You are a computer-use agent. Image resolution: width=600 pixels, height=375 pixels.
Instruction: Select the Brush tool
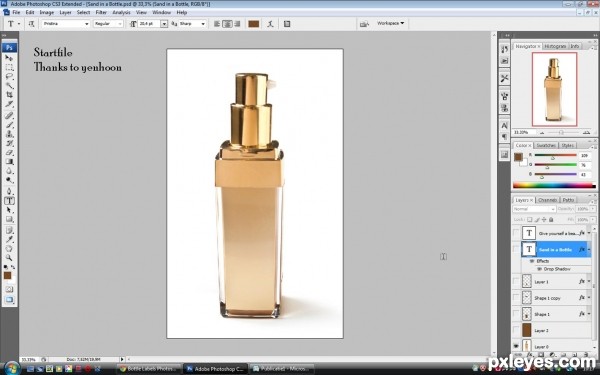pos(9,125)
